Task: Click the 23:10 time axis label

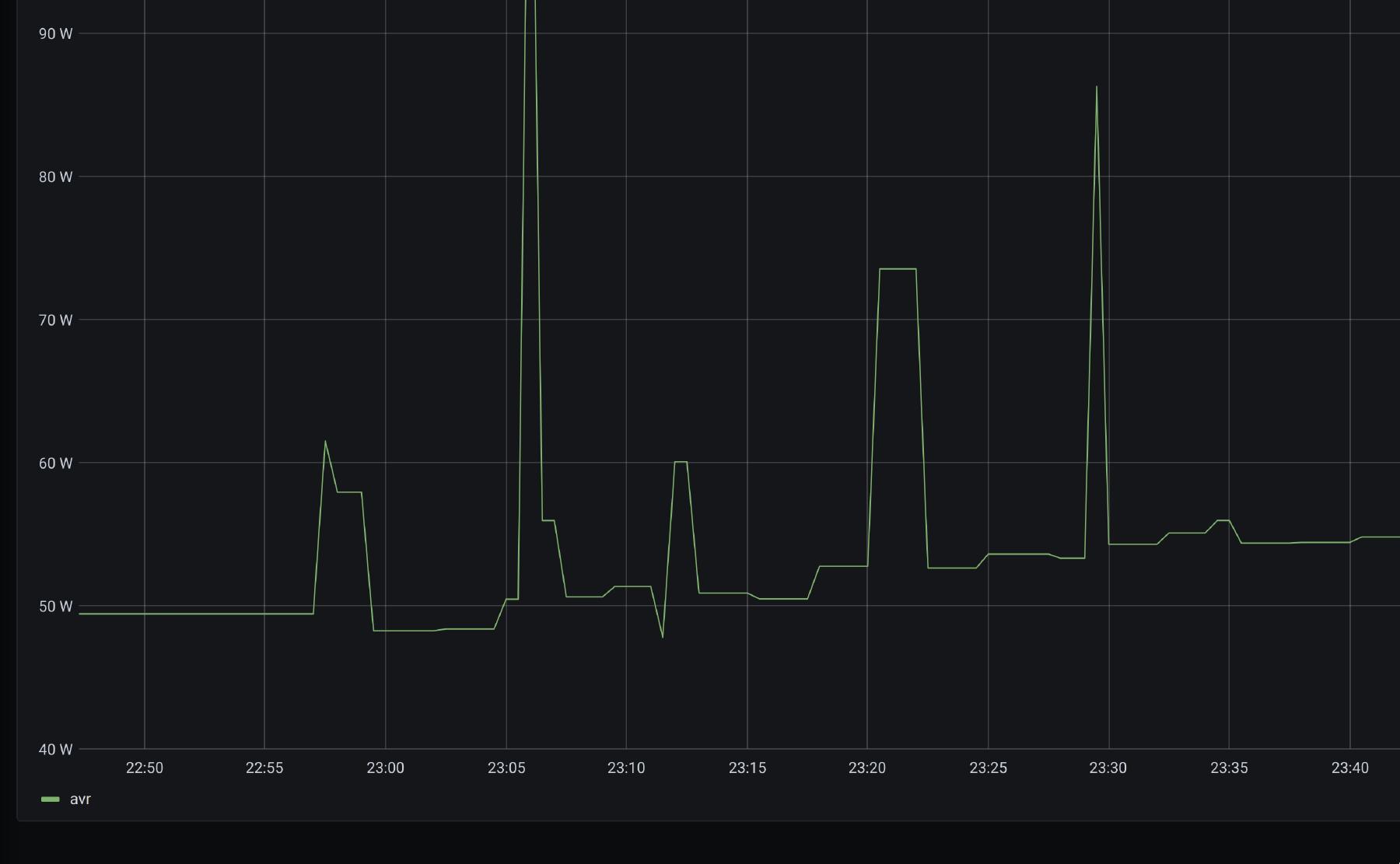Action: [x=626, y=768]
